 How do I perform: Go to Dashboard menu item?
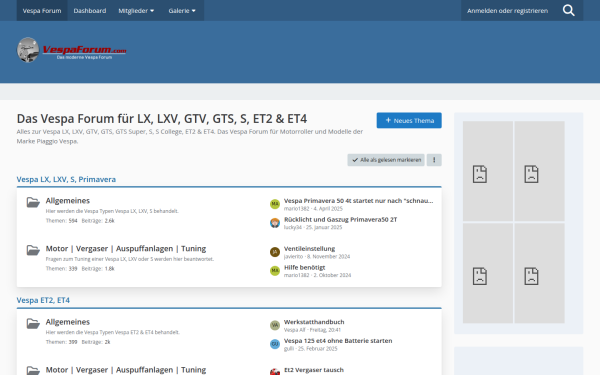tap(90, 10)
